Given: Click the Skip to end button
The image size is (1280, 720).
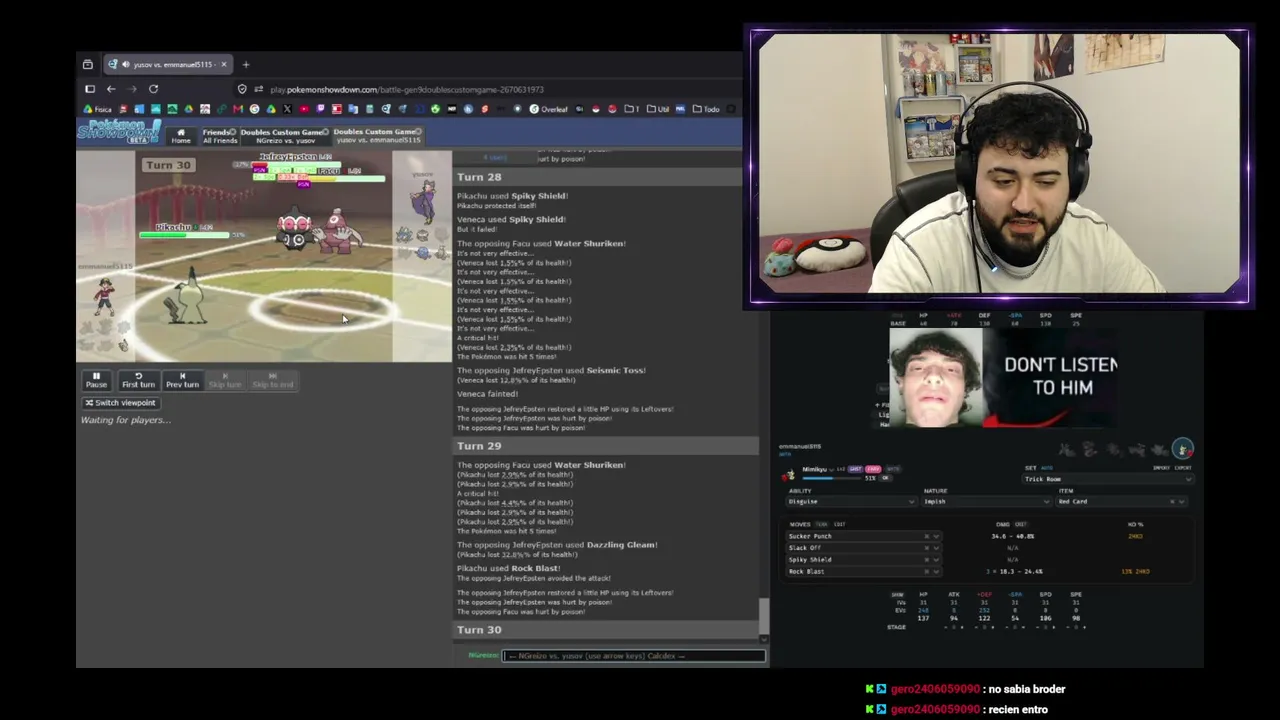Looking at the screenshot, I should (272, 380).
